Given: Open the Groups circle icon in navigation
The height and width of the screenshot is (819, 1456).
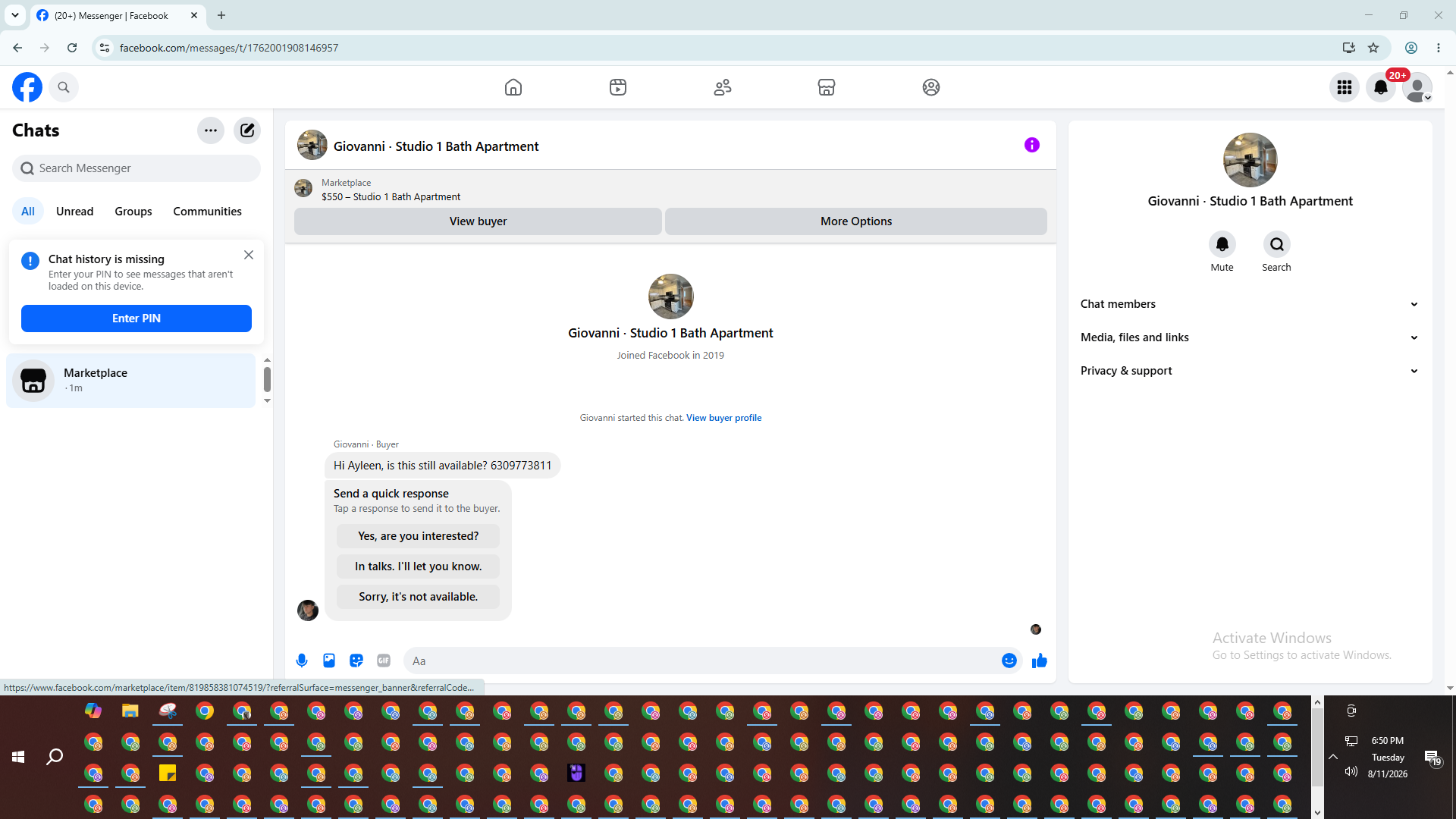Looking at the screenshot, I should point(931,87).
